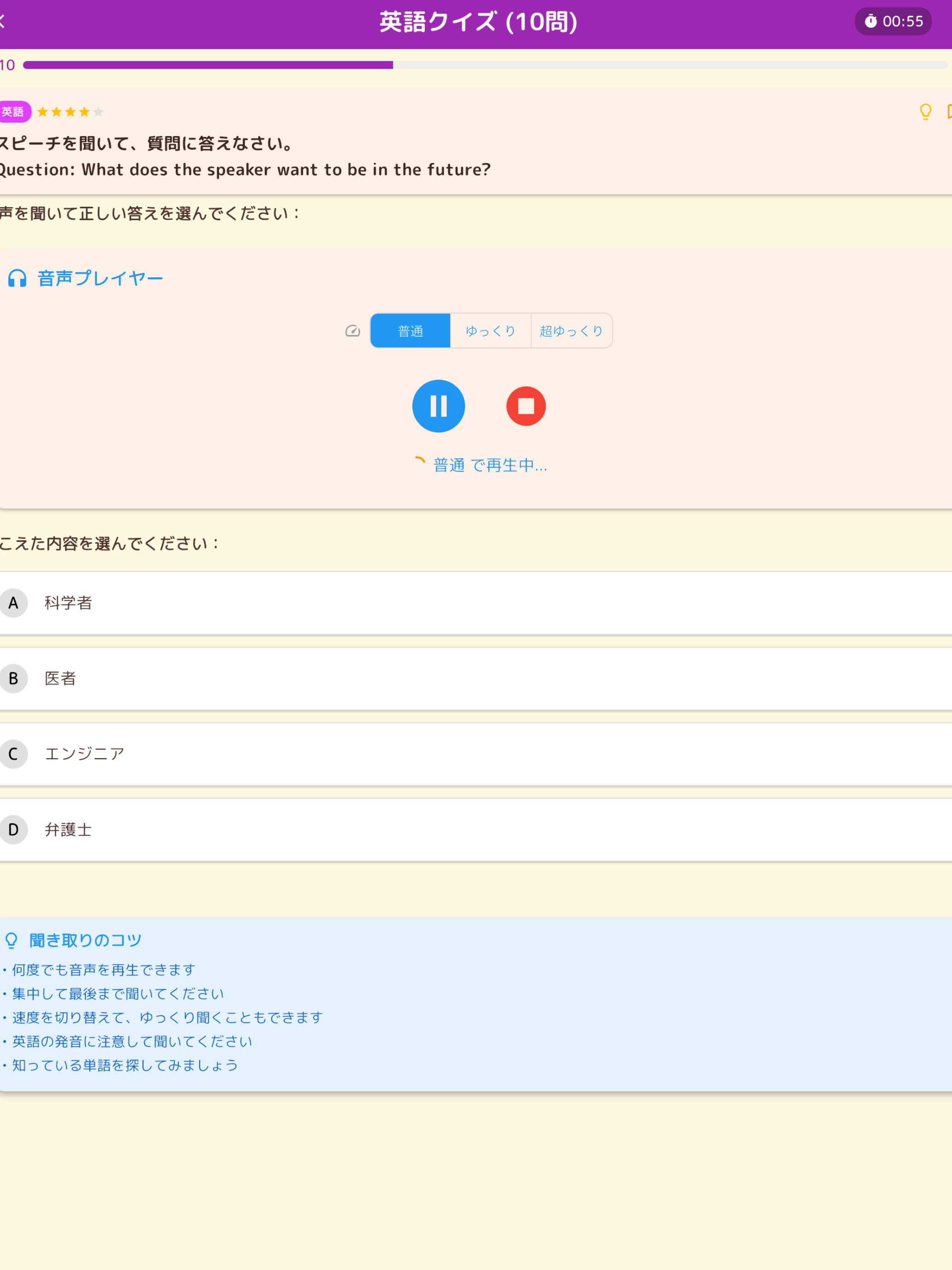The height and width of the screenshot is (1270, 952).
Task: Click the 音声プレイヤー heading
Action: [x=101, y=278]
